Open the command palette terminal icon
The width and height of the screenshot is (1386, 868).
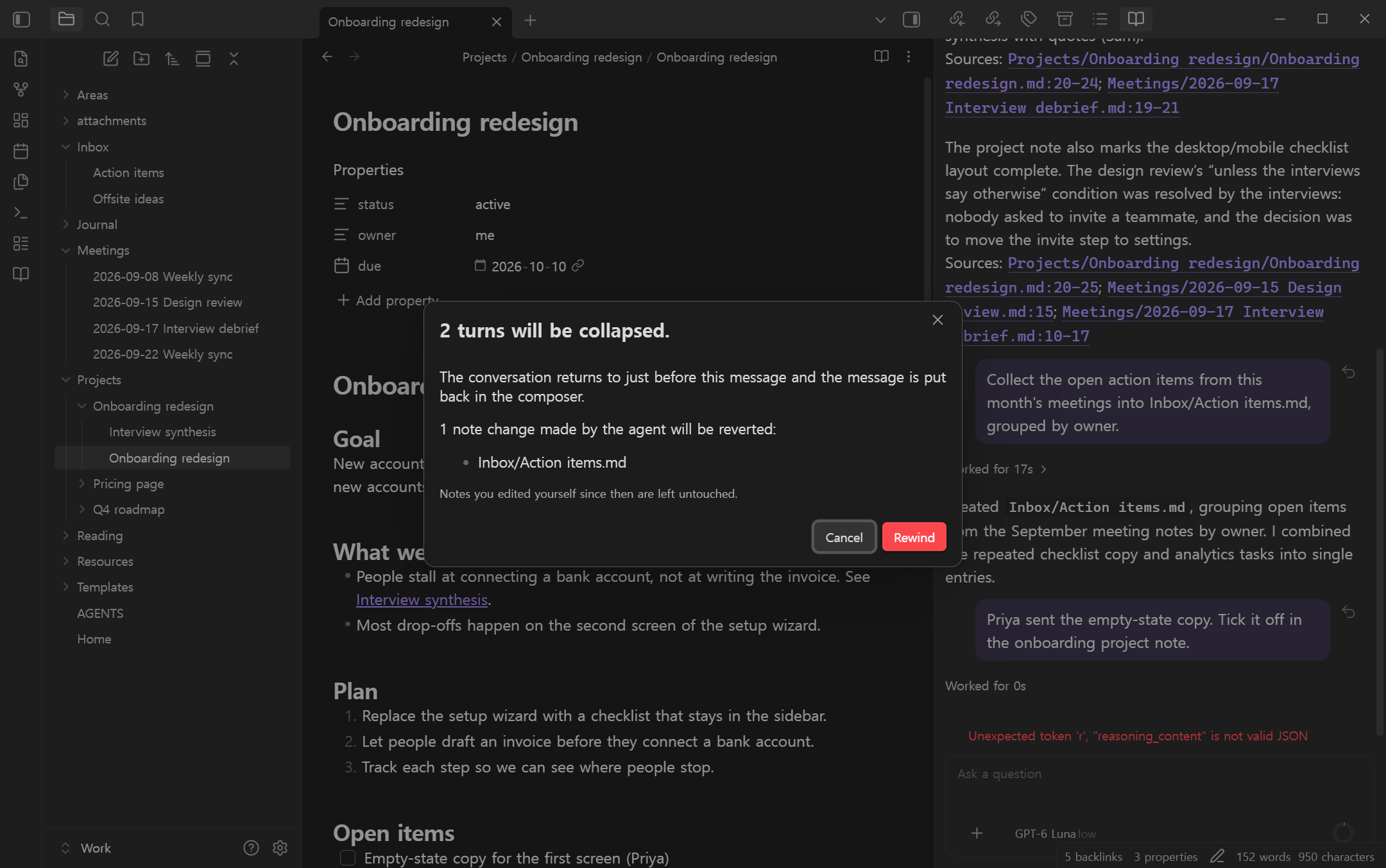pos(21,212)
